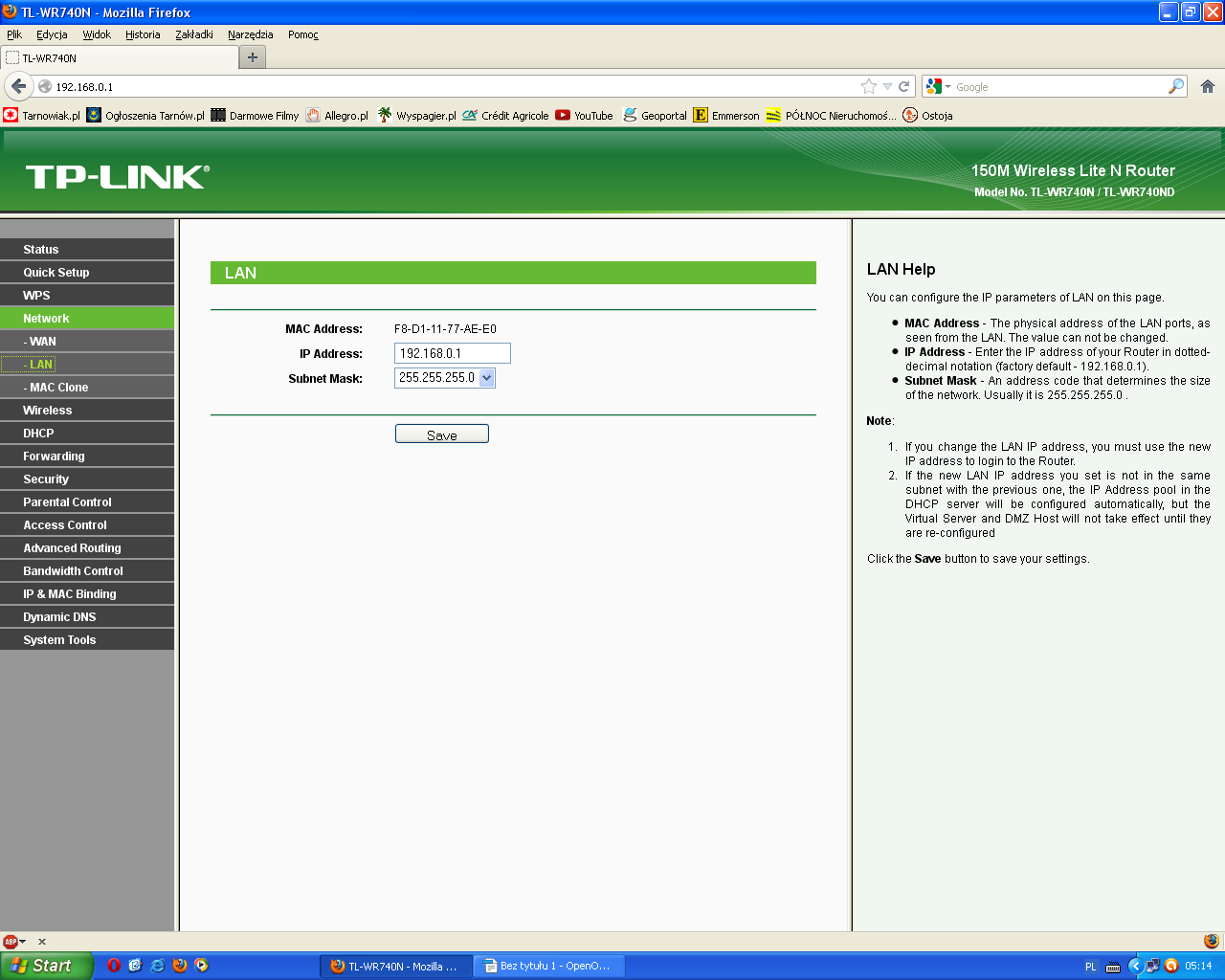Open the Narzędzia menu
Image resolution: width=1225 pixels, height=980 pixels.
pyautogui.click(x=250, y=34)
